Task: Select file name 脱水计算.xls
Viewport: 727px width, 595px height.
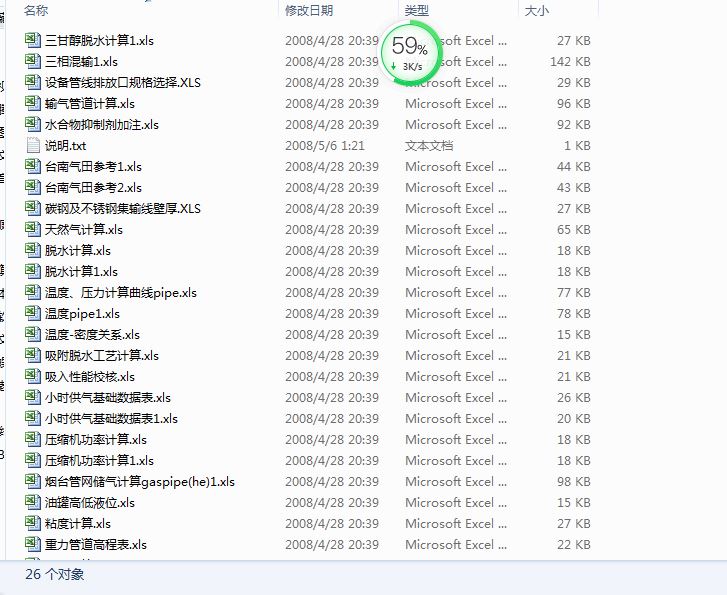Action: tap(78, 250)
